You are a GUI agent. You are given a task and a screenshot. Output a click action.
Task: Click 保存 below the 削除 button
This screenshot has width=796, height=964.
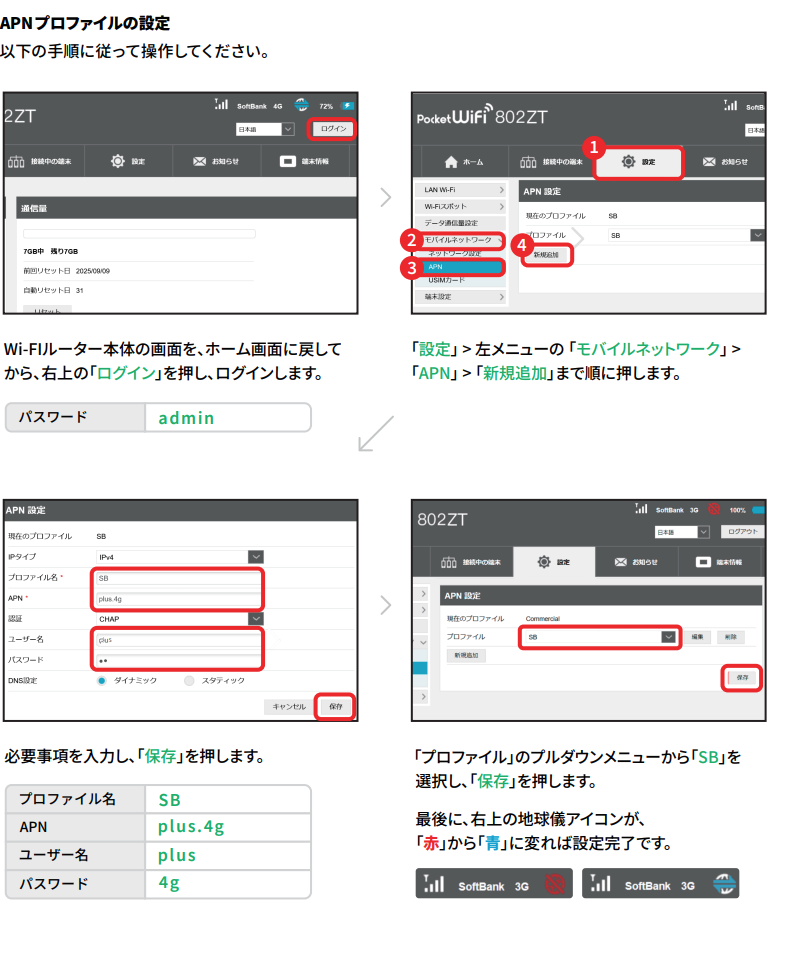tap(743, 678)
